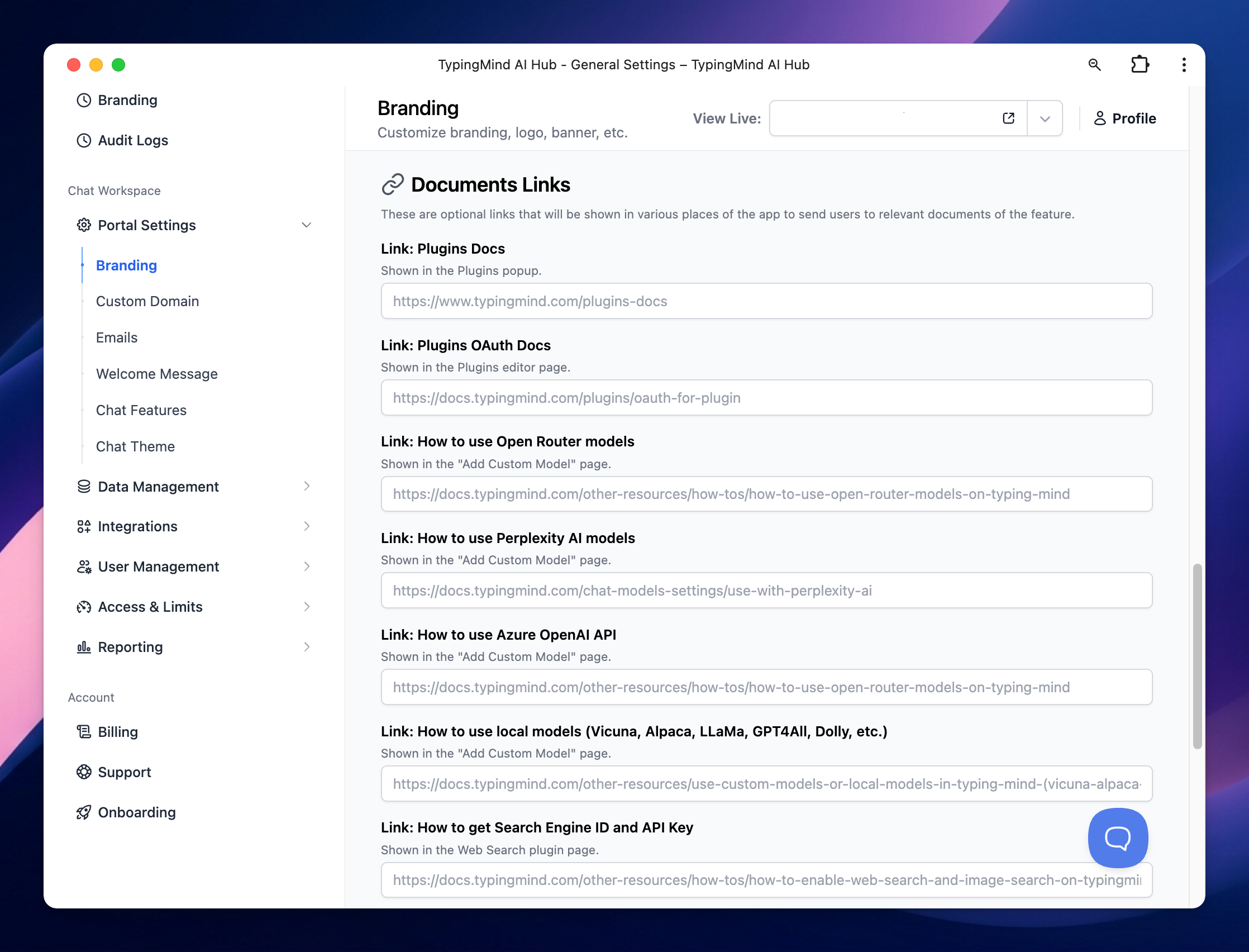Click 'Link: How to use Azure OpenAI API'
Image resolution: width=1249 pixels, height=952 pixels.
pos(498,635)
